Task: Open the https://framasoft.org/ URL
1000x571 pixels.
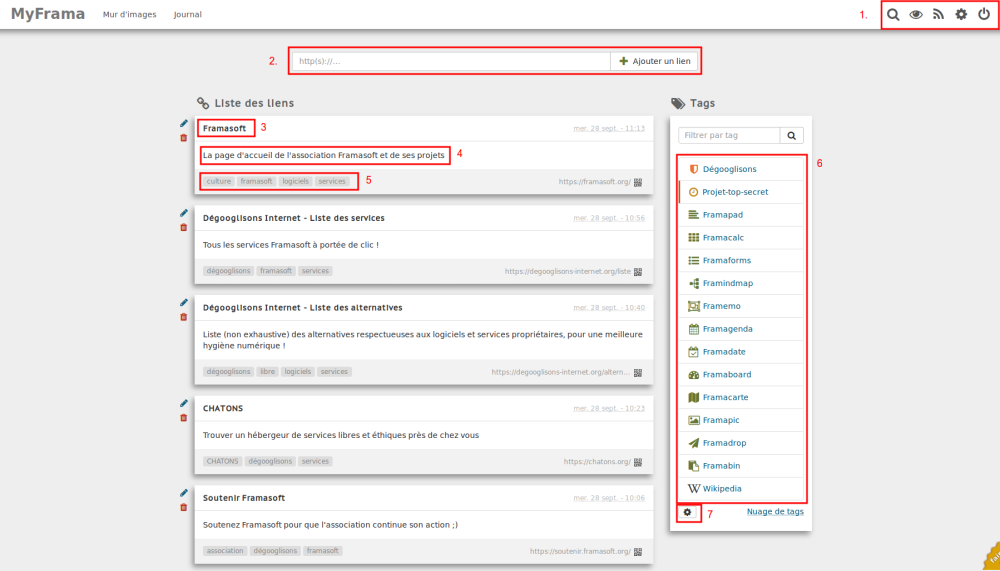Action: pos(594,182)
